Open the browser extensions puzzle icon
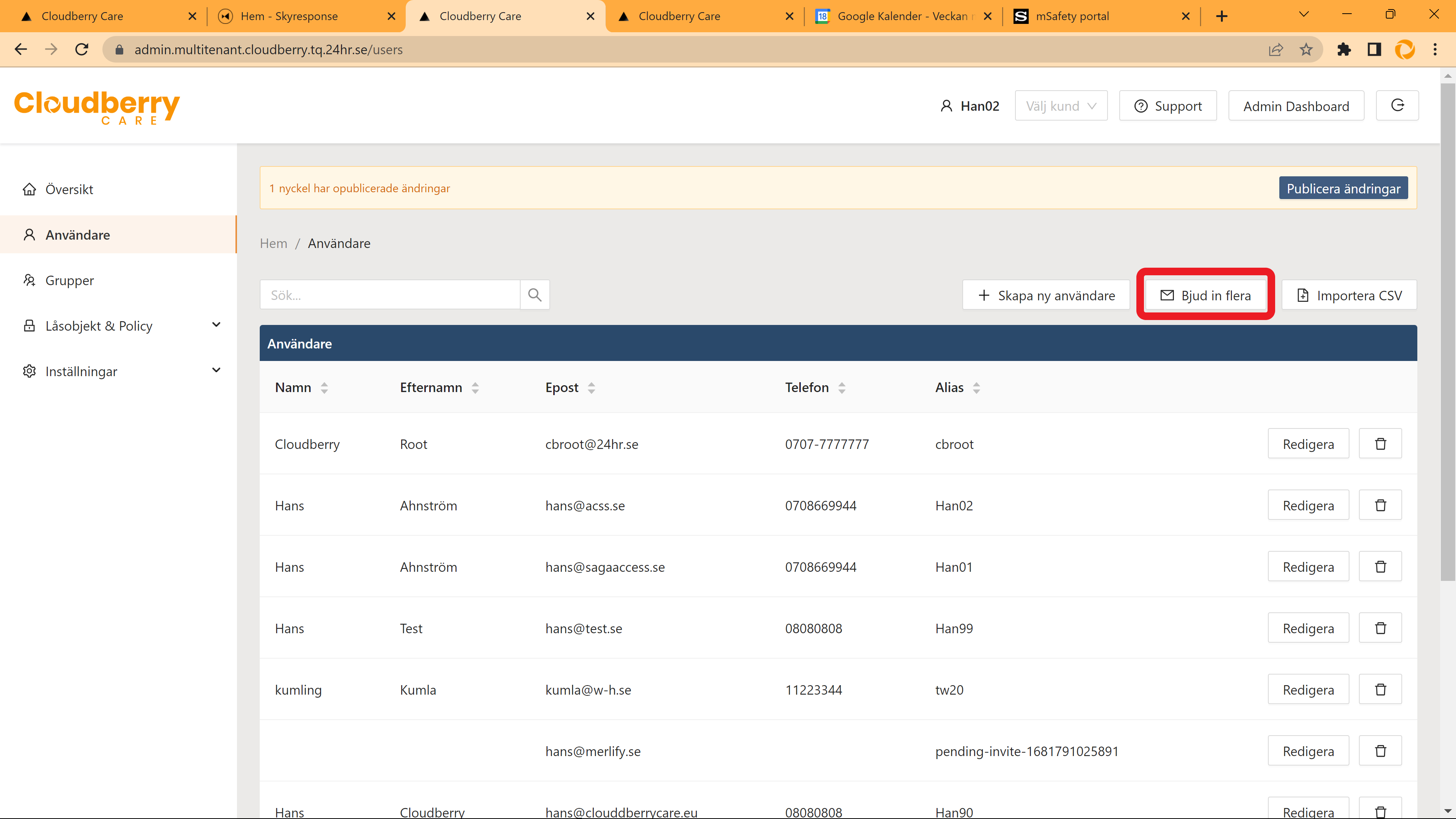1456x819 pixels. pyautogui.click(x=1344, y=50)
